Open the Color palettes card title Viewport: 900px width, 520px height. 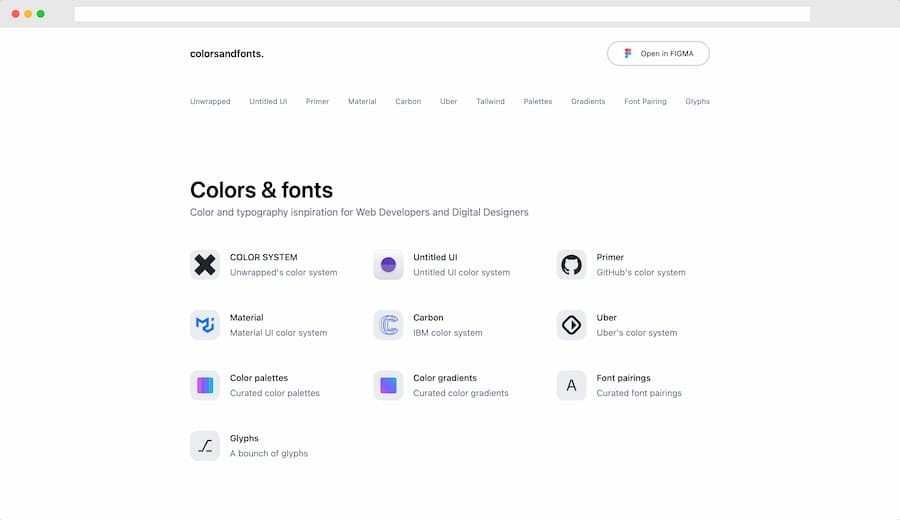[x=259, y=378]
